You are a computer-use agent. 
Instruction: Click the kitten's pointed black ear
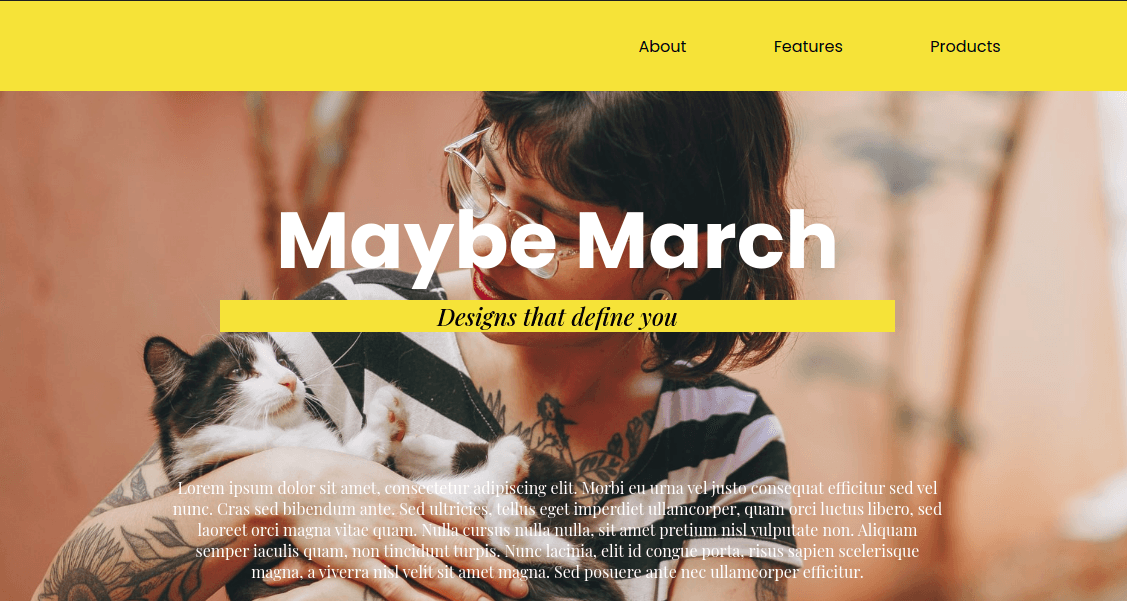[165, 359]
